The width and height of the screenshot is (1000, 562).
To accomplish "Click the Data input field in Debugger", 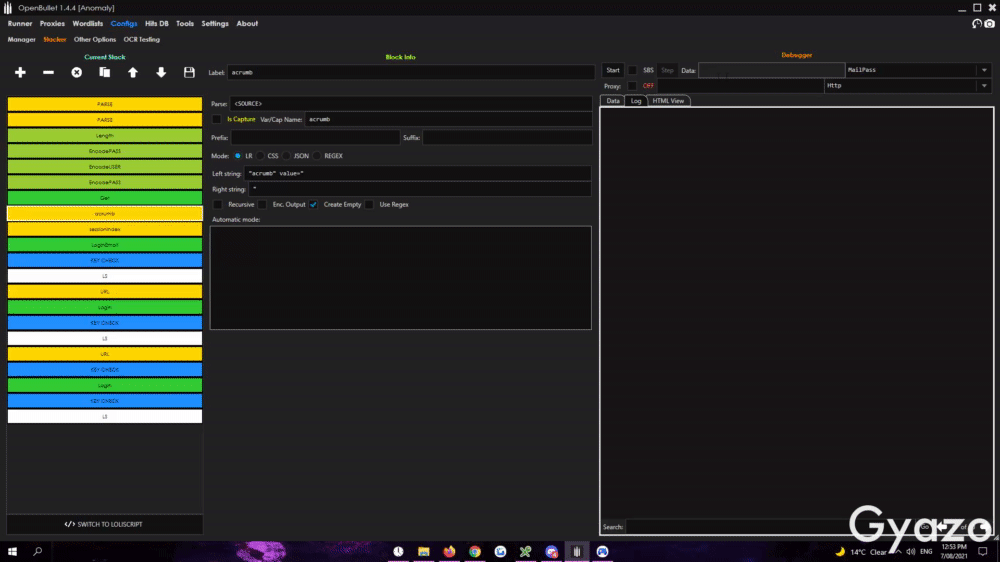I will (772, 70).
